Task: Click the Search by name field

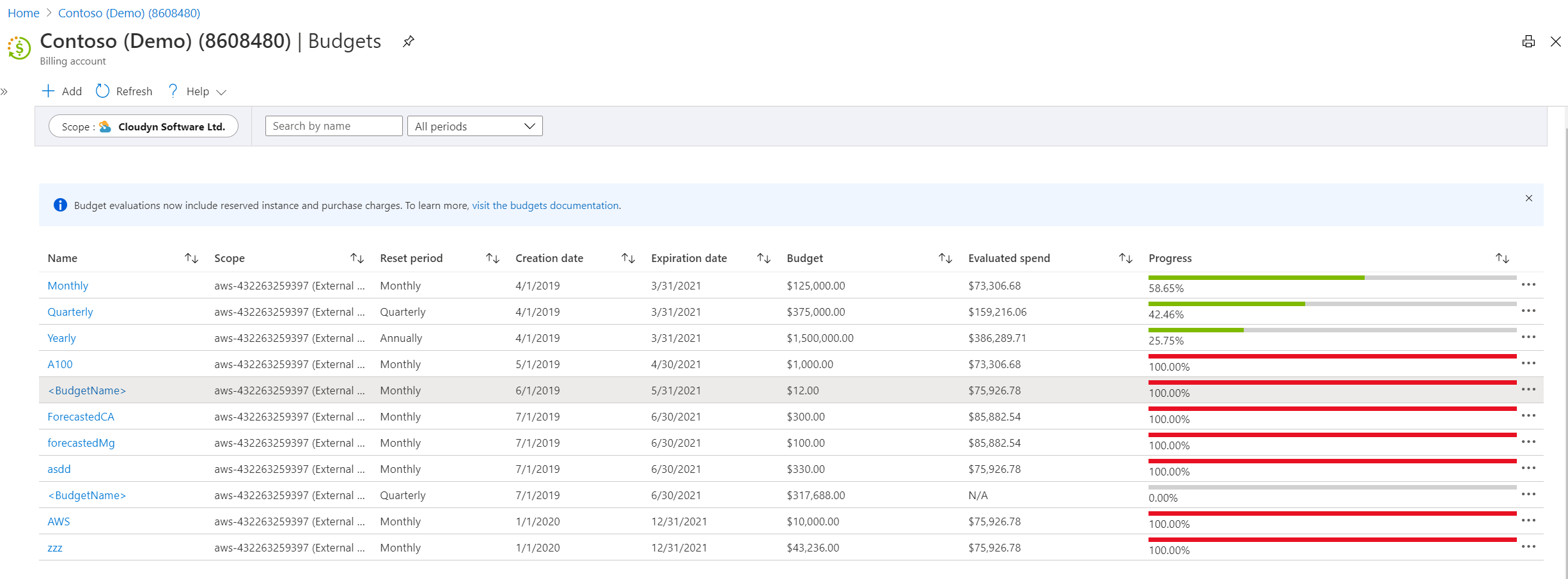Action: pyautogui.click(x=333, y=126)
